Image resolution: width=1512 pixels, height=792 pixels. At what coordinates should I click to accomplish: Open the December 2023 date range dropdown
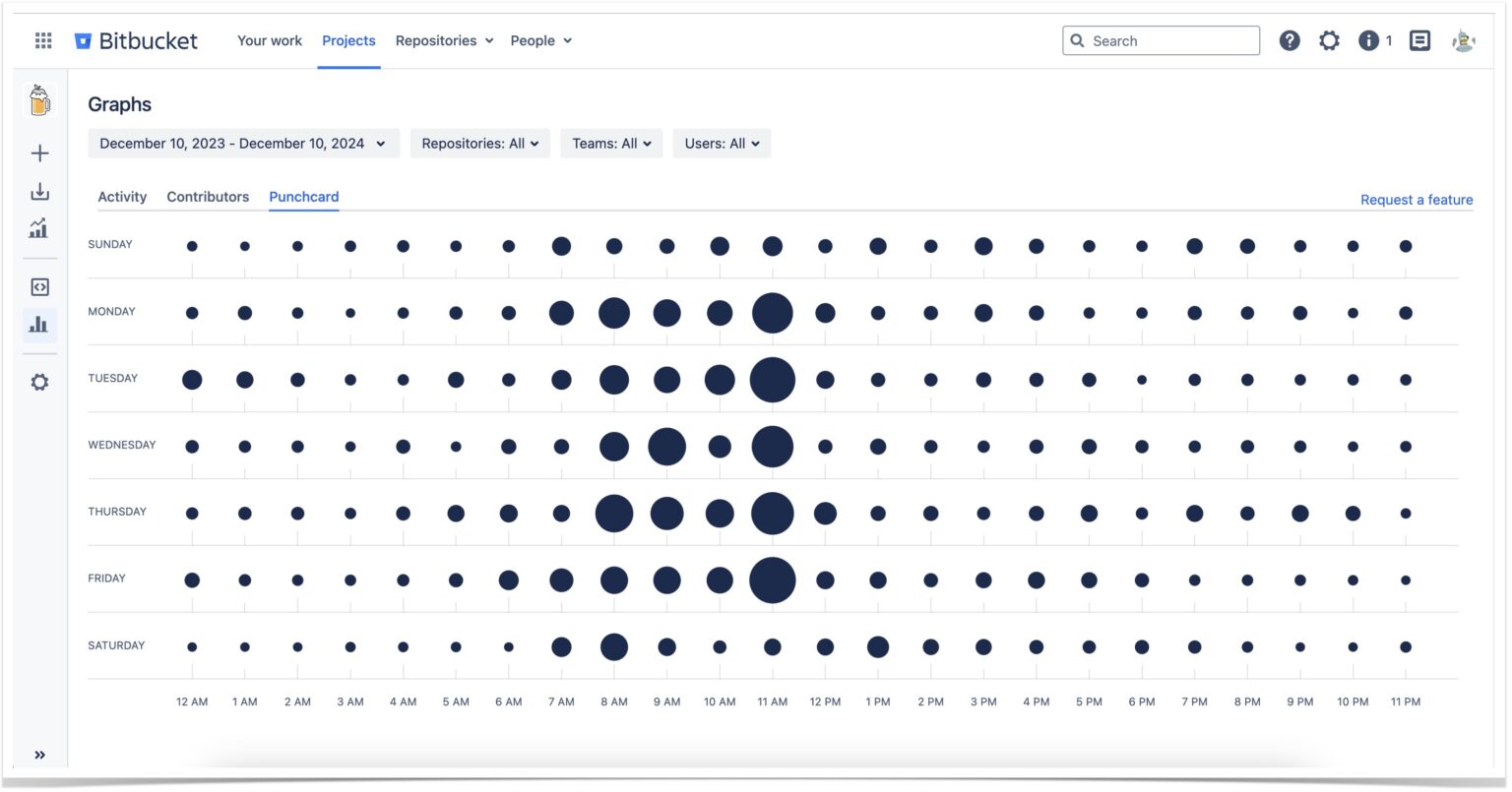[x=241, y=143]
